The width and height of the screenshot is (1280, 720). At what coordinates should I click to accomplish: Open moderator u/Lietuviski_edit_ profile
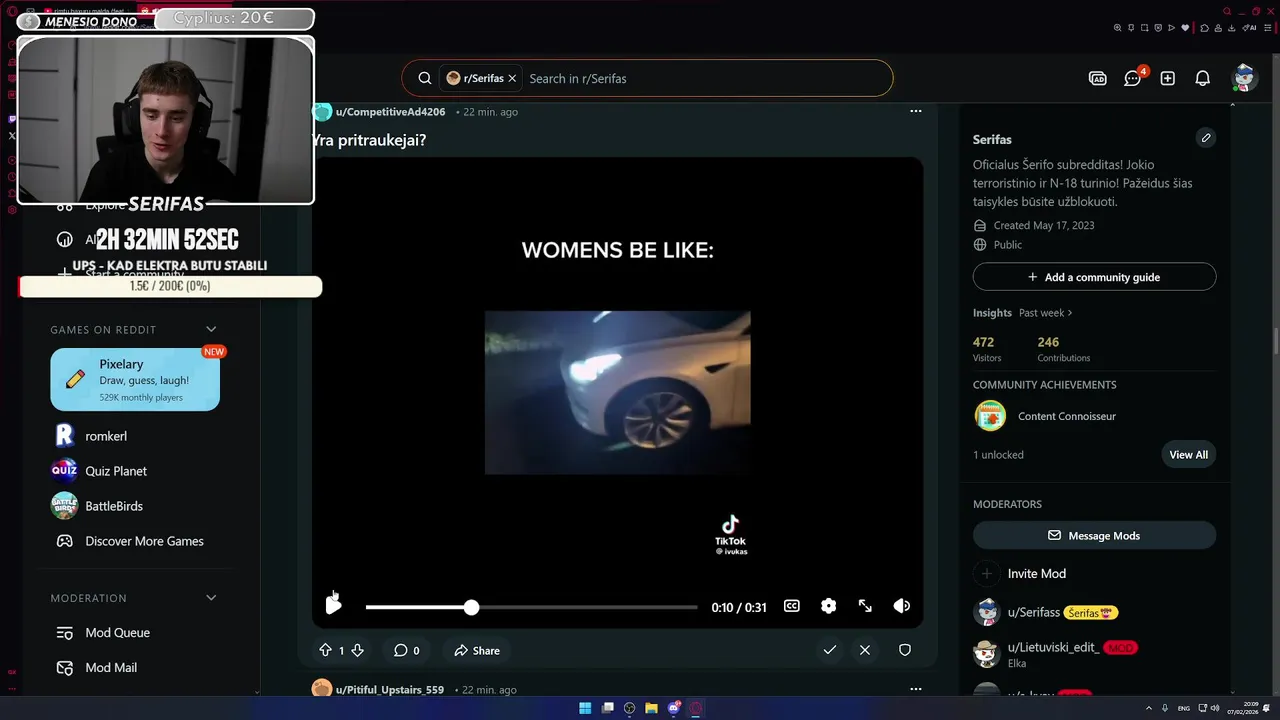[x=1054, y=647]
